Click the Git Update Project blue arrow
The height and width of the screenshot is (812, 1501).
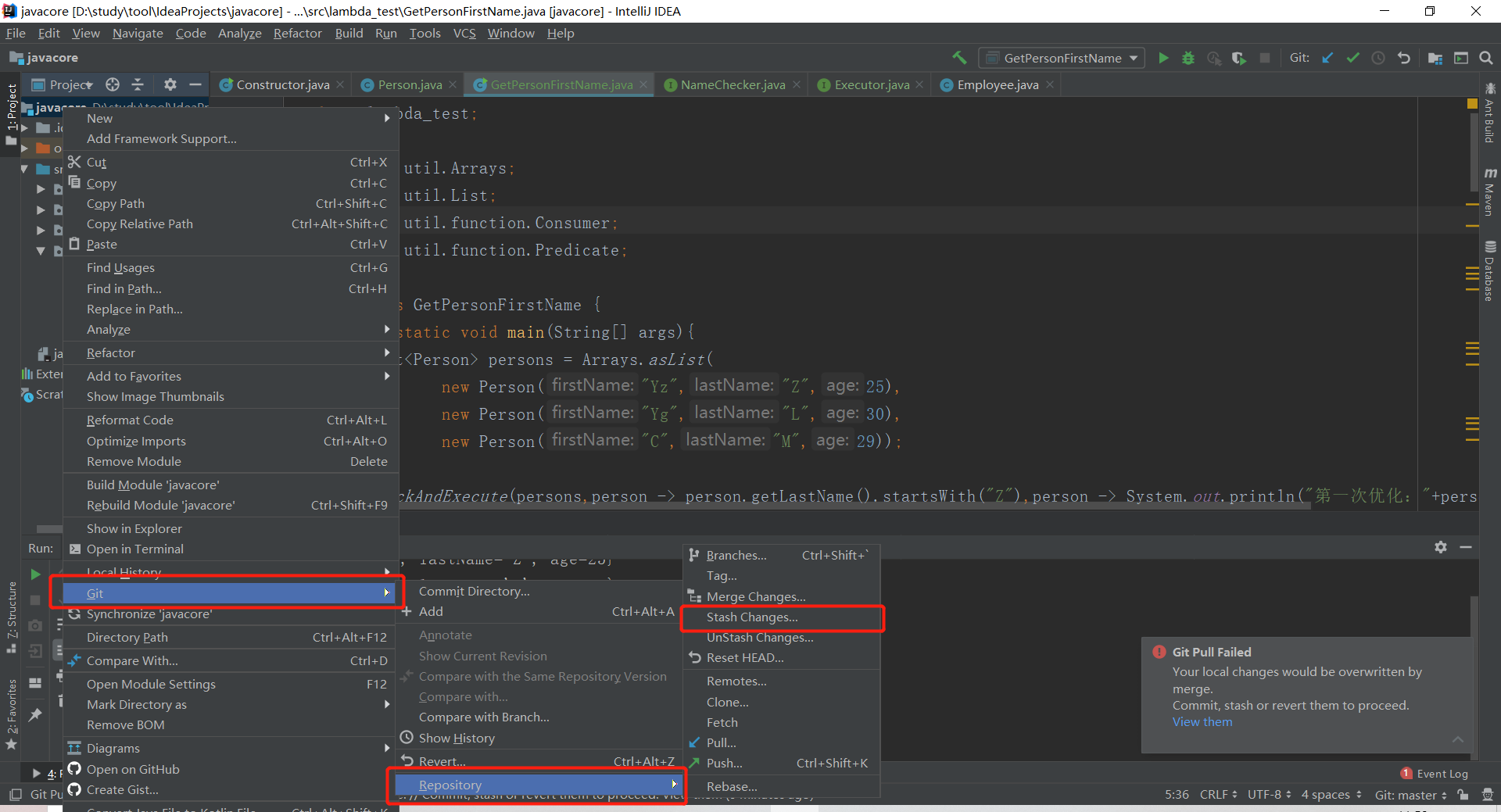click(1327, 58)
